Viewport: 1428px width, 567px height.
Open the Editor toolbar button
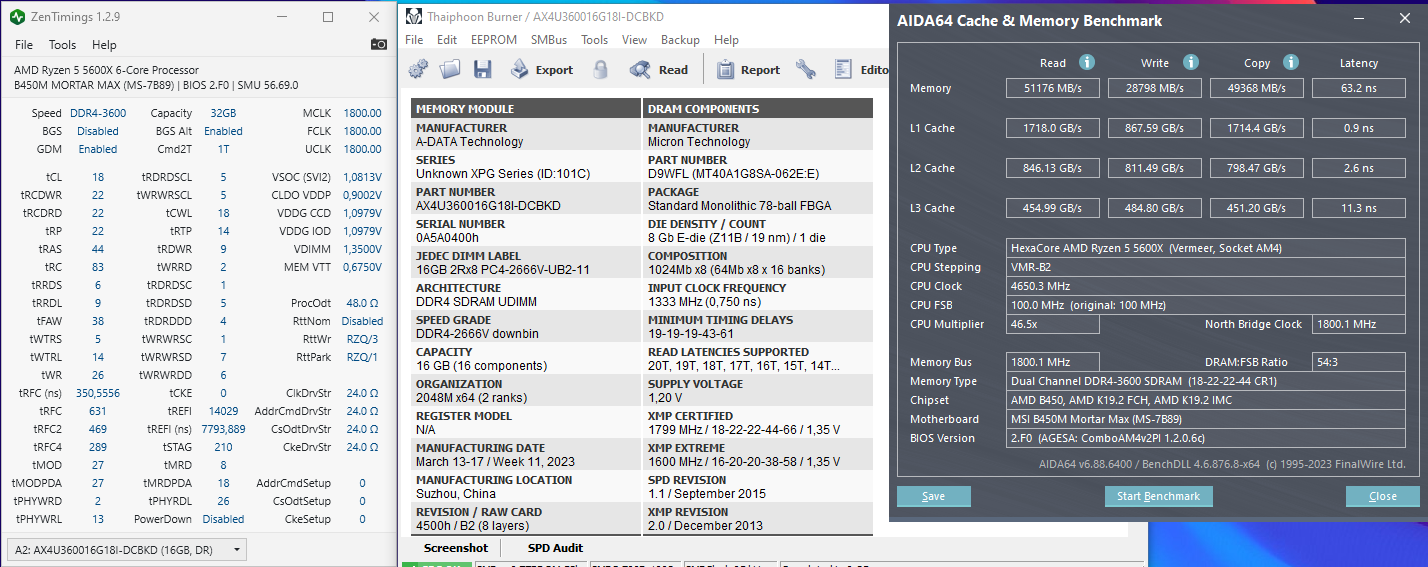[x=860, y=69]
